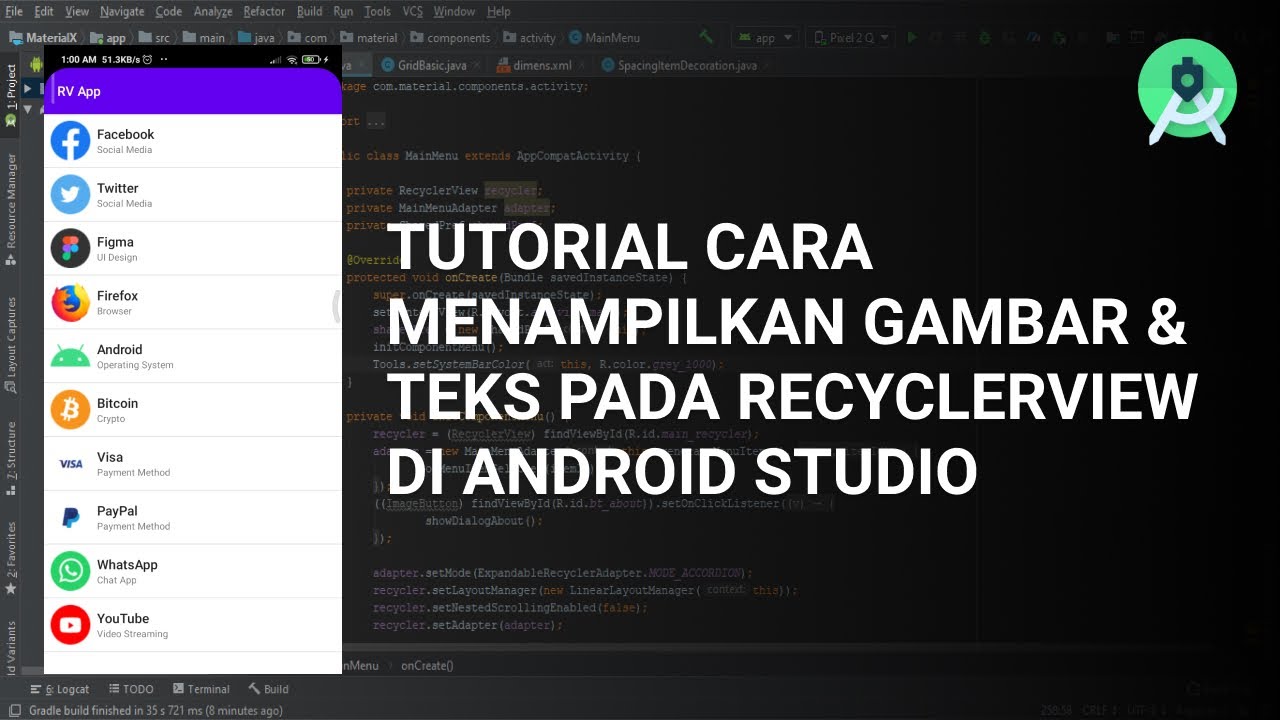Click the components package breadcrumb
1280x720 pixels.
450,38
